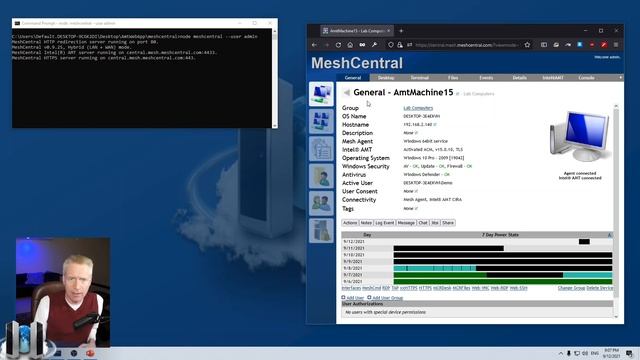
Task: Click the Actions button
Action: pos(350,223)
